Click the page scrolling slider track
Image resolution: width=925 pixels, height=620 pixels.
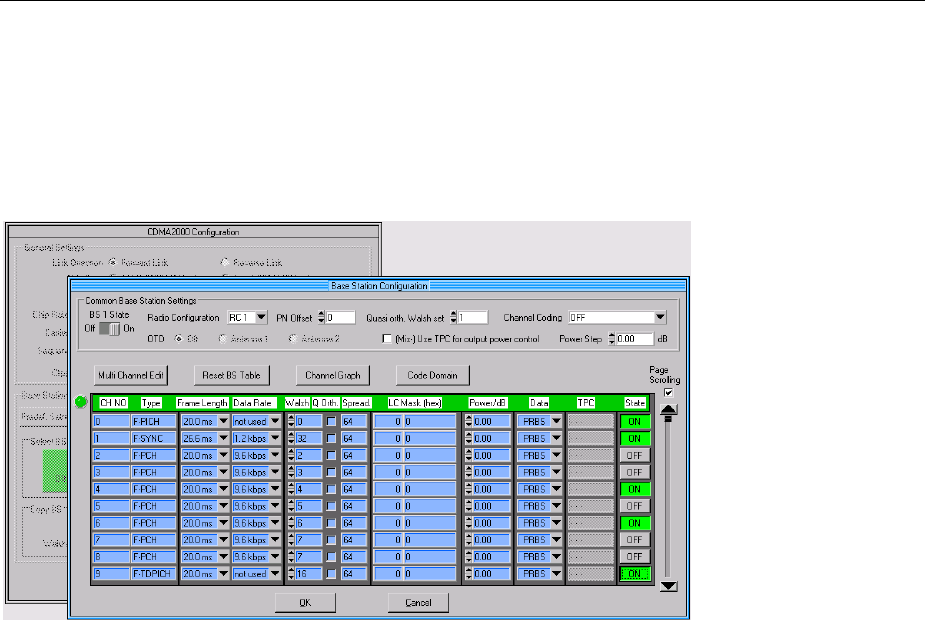668,498
